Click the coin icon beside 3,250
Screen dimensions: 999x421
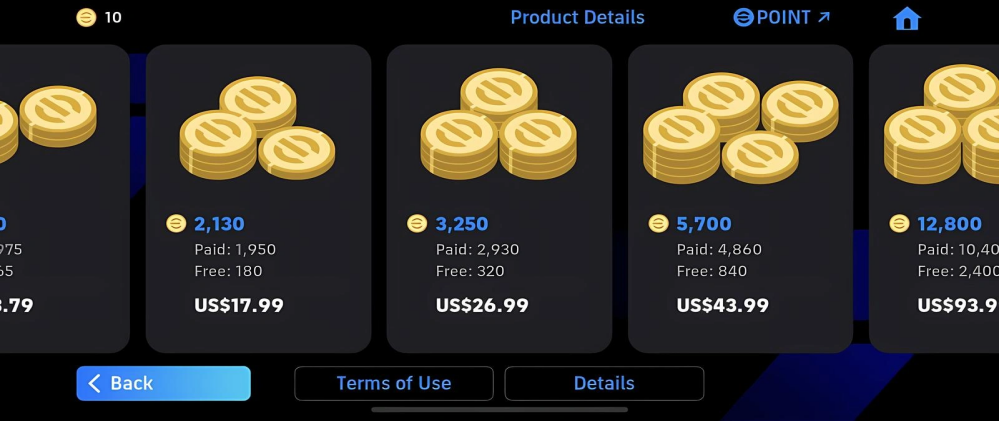(x=417, y=224)
